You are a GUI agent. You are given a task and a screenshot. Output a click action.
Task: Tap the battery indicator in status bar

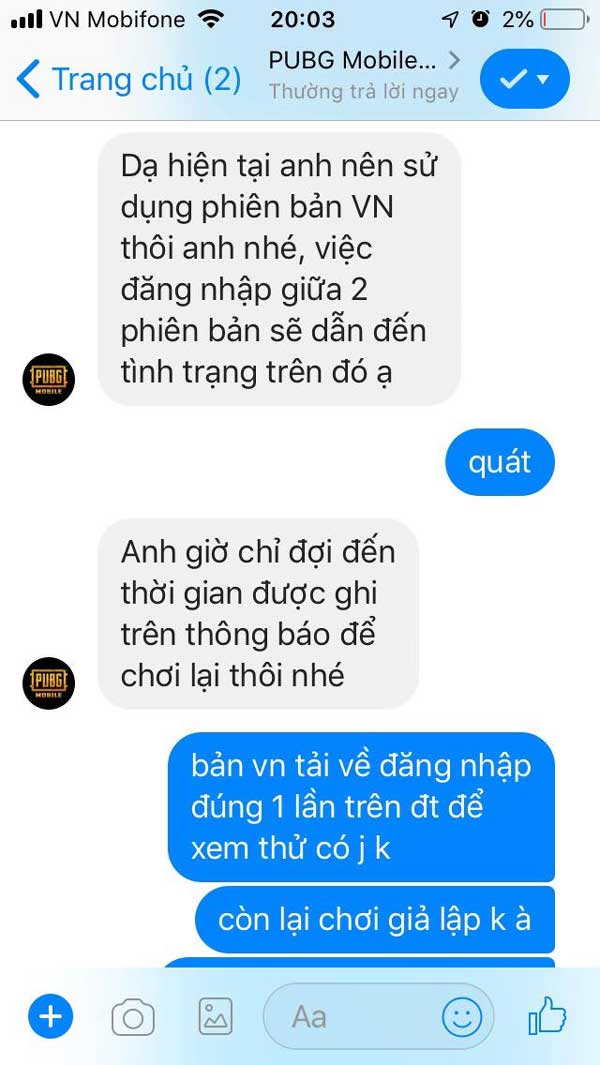tap(565, 20)
